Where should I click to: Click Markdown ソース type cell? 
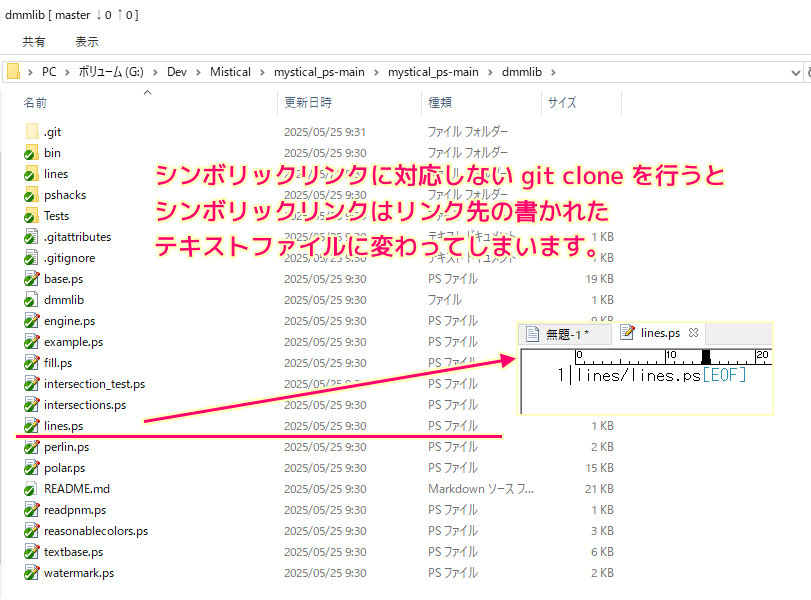[x=480, y=489]
